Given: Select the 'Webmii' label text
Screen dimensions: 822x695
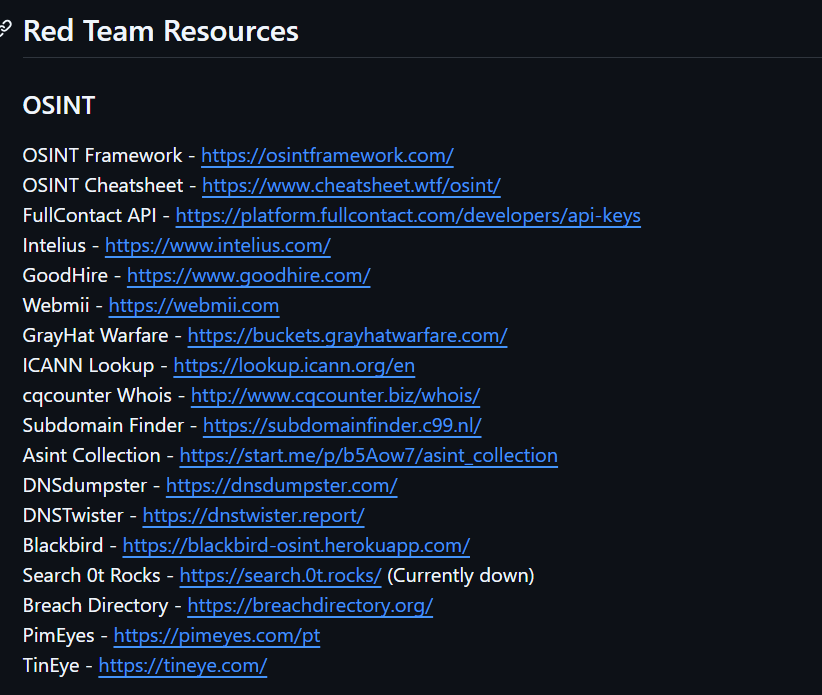Looking at the screenshot, I should (x=56, y=306).
